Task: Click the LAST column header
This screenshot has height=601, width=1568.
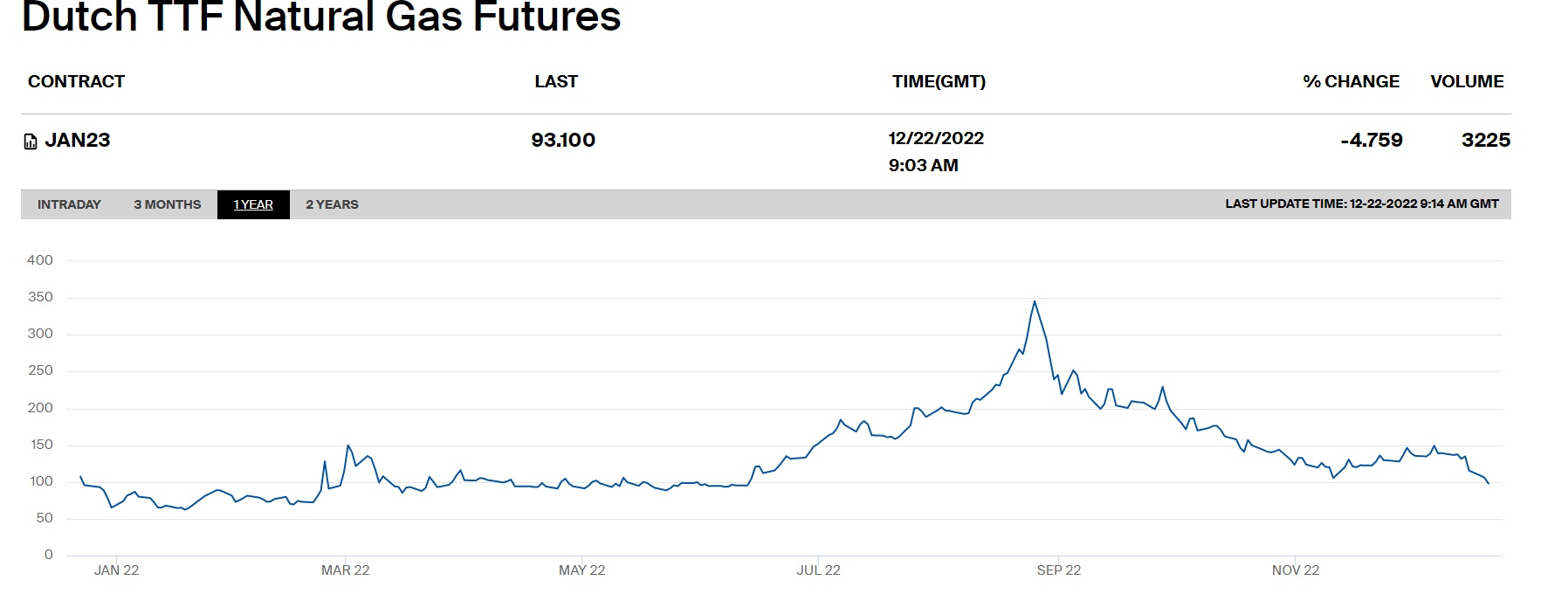Action: (x=556, y=81)
